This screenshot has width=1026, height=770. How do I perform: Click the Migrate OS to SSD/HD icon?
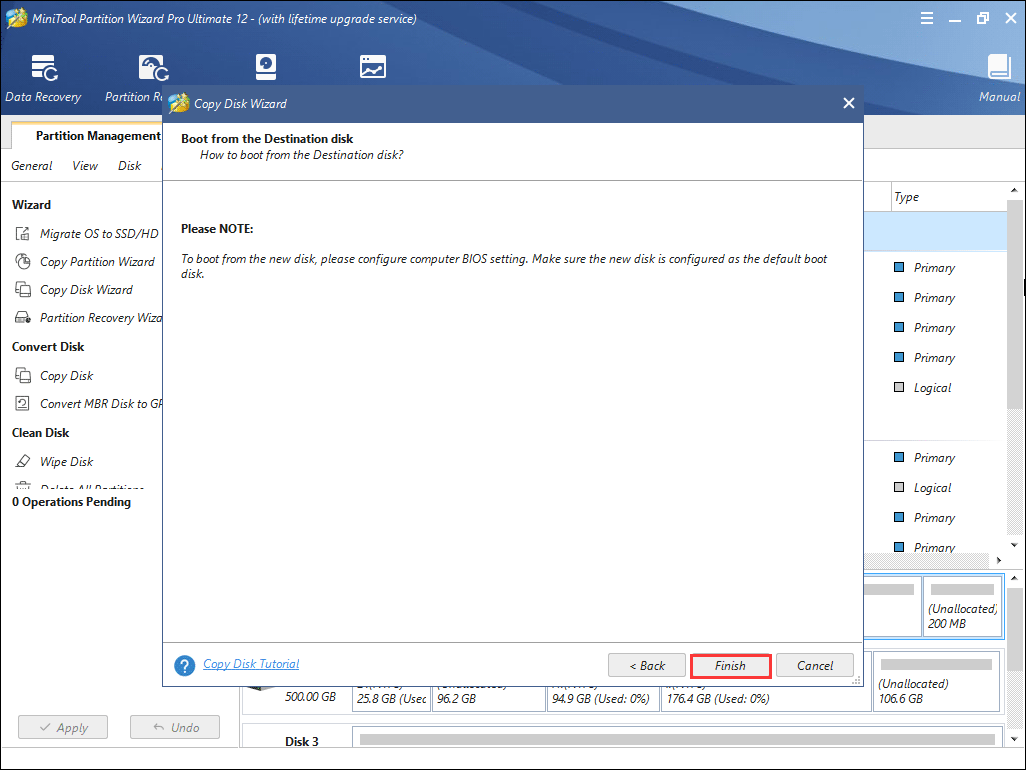click(23, 234)
